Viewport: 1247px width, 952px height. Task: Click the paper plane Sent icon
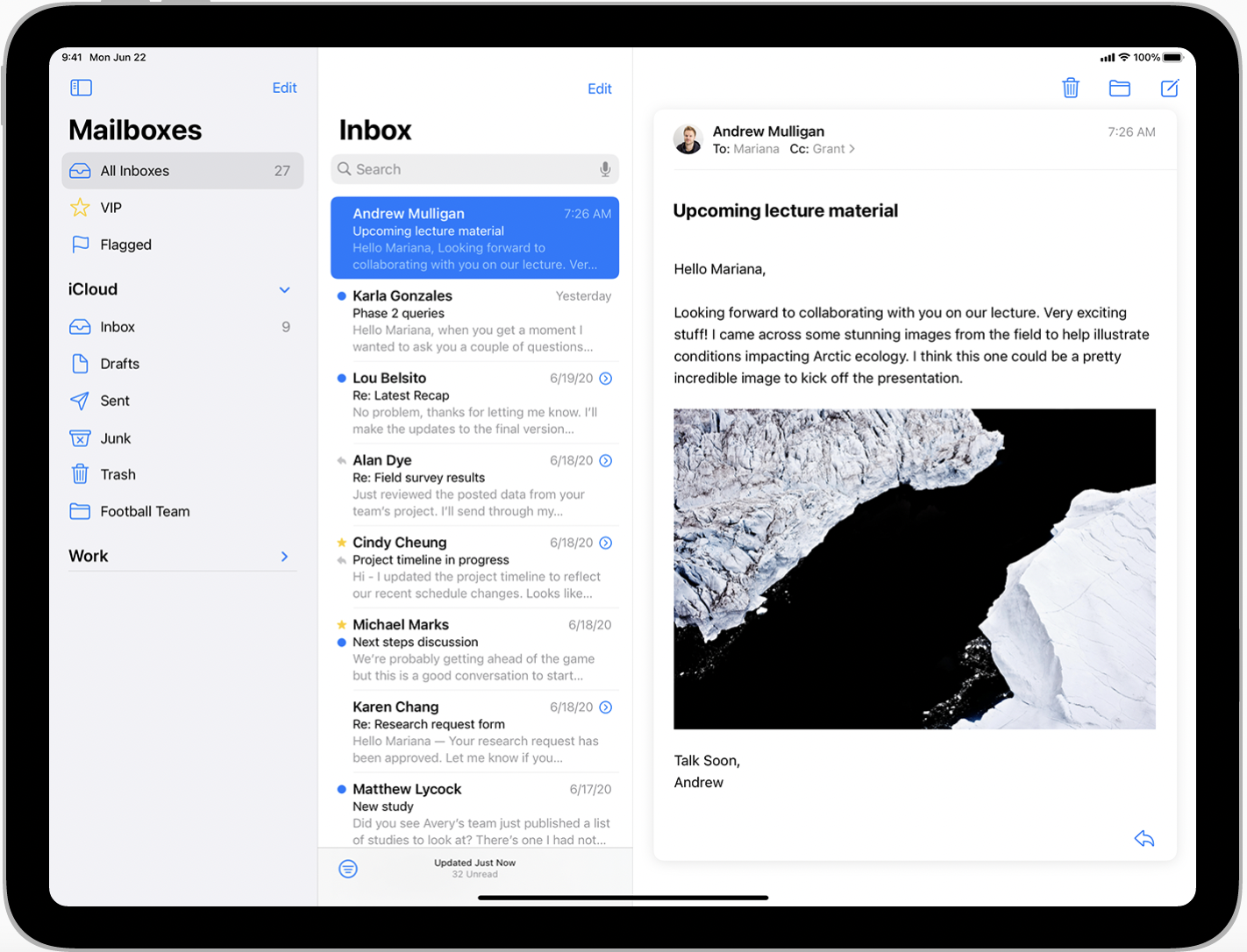[x=80, y=401]
